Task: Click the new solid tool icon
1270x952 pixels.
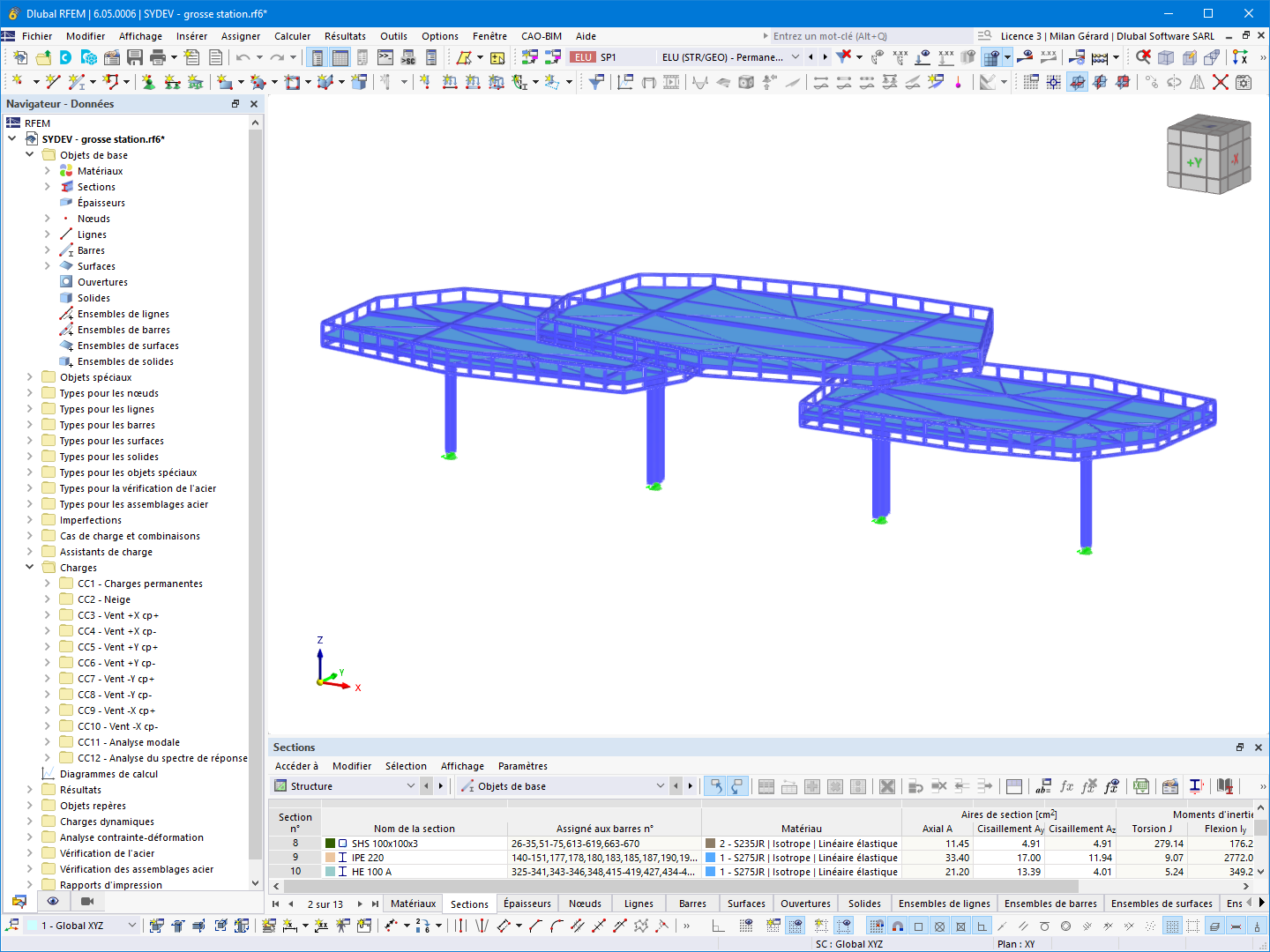Action: pos(359,82)
